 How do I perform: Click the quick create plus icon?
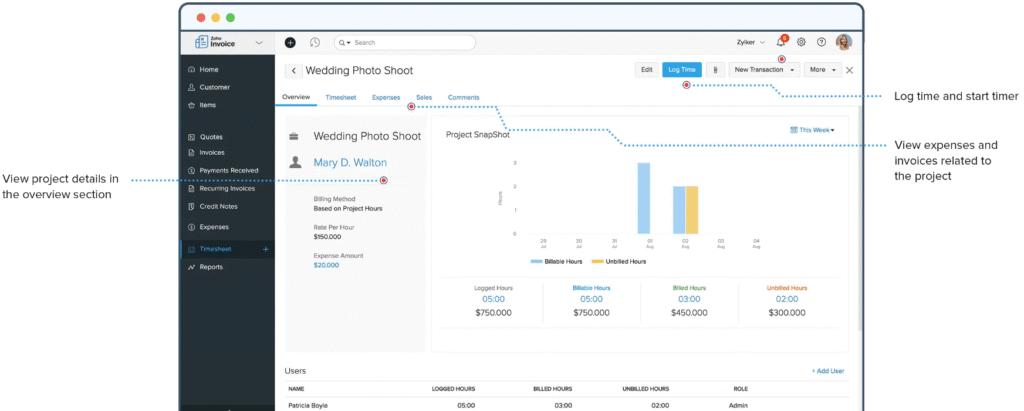coord(290,43)
